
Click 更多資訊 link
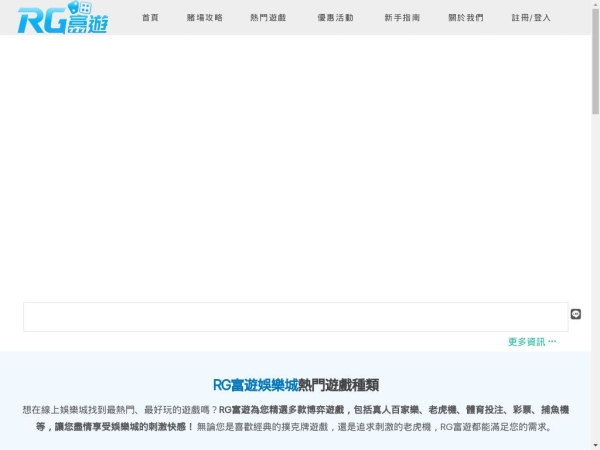tap(532, 342)
